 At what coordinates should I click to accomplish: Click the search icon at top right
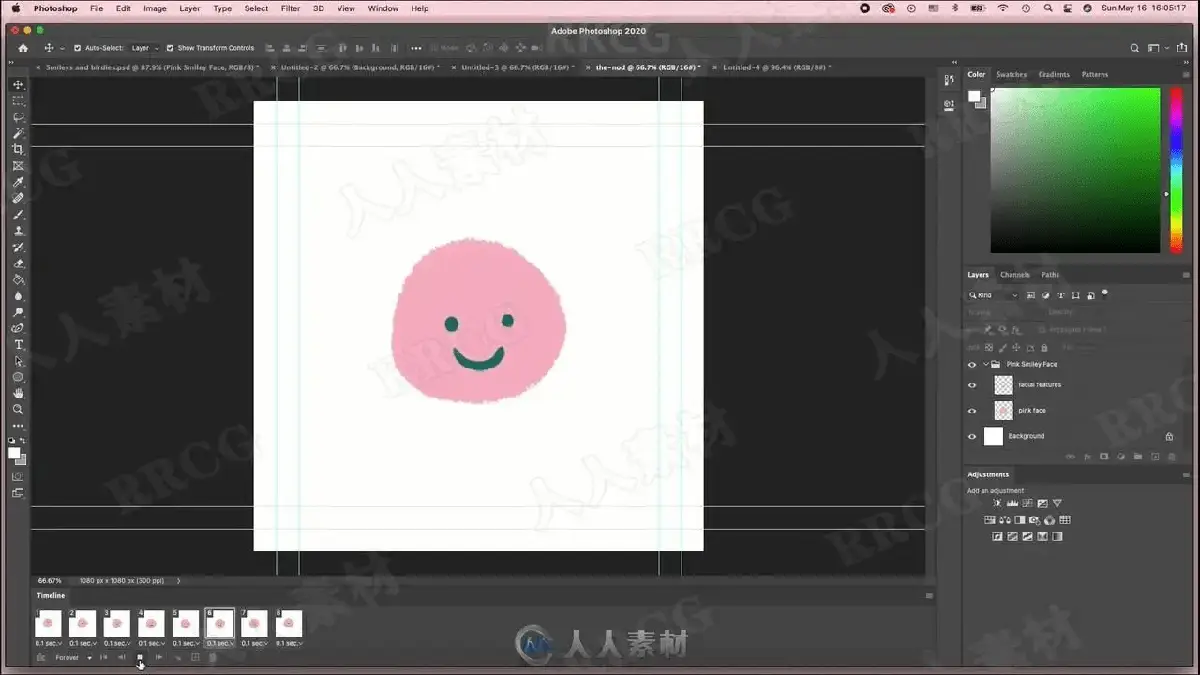(x=1135, y=48)
